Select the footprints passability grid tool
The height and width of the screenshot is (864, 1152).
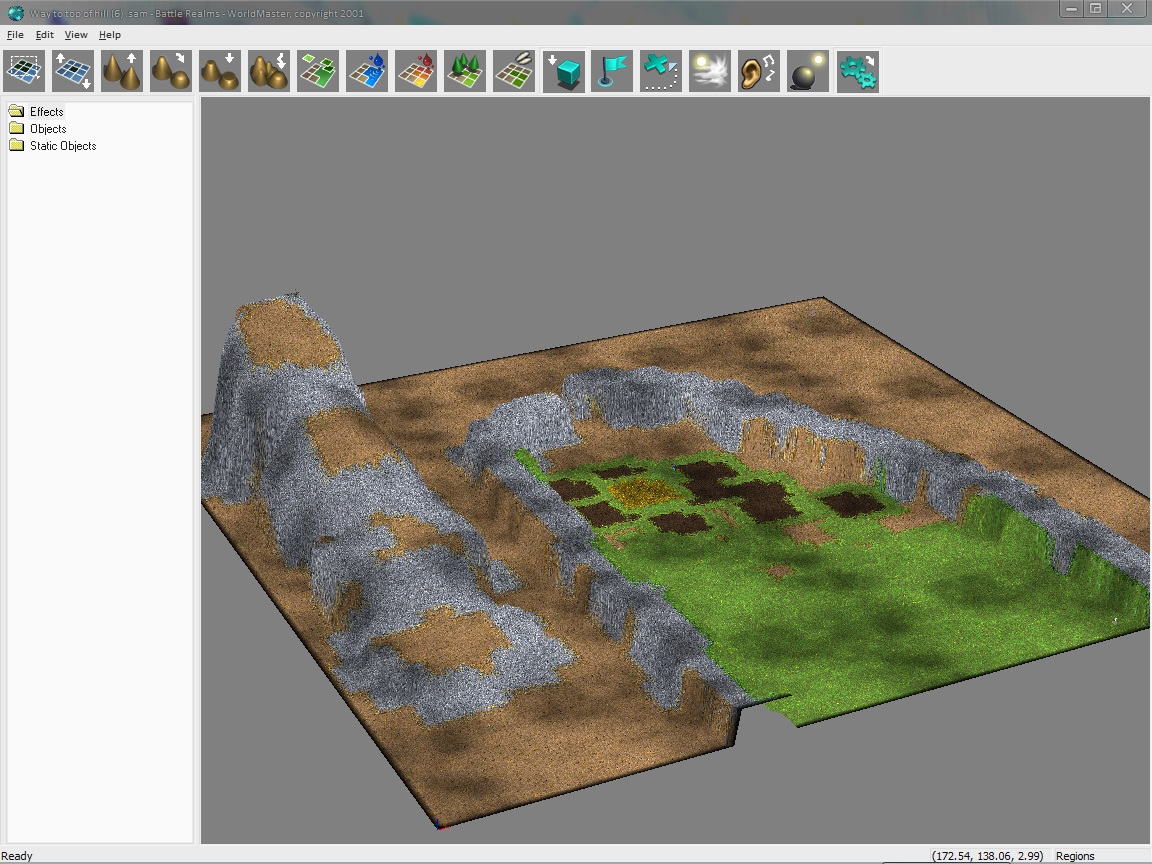tap(514, 71)
